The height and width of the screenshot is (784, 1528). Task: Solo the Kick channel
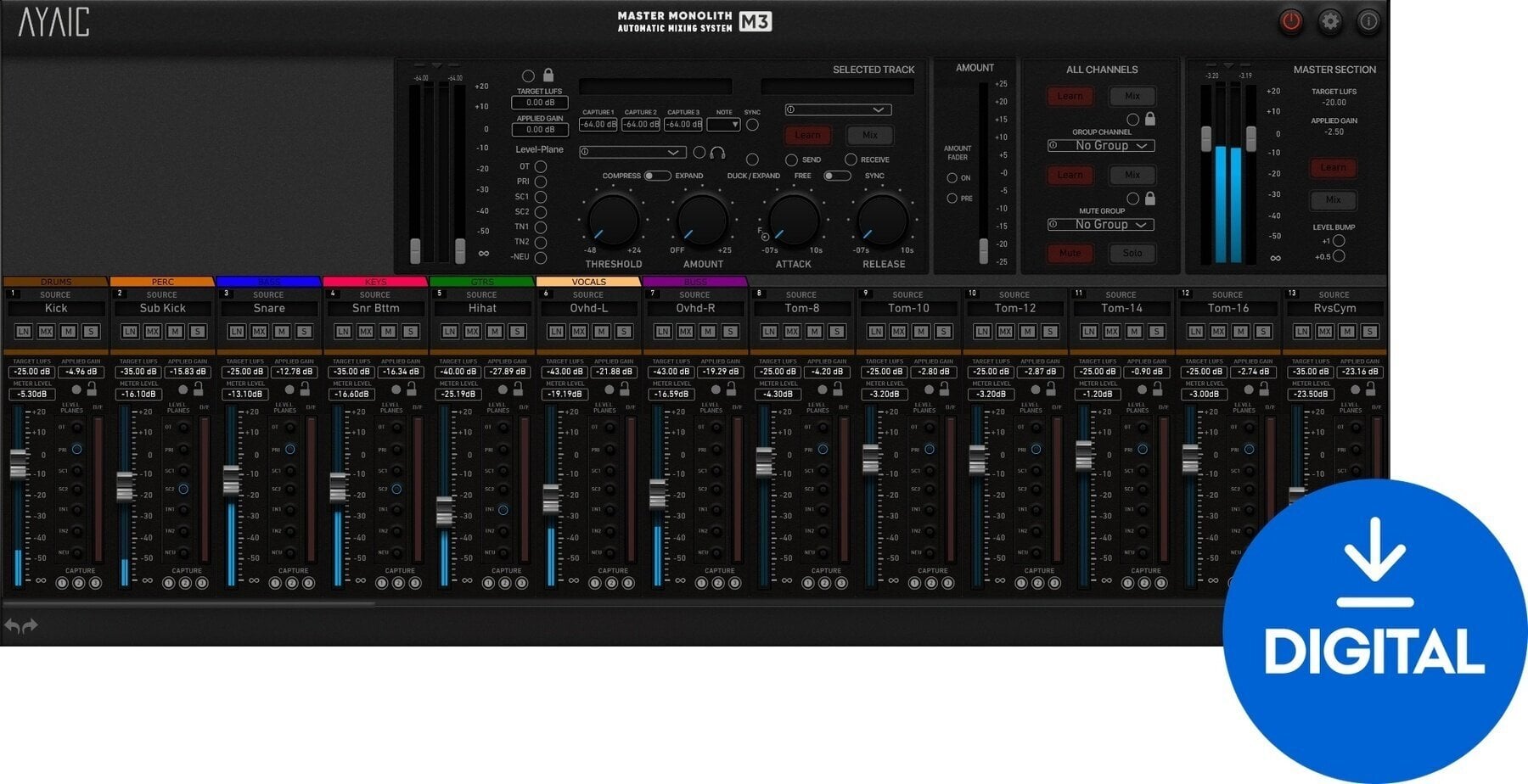coord(91,332)
